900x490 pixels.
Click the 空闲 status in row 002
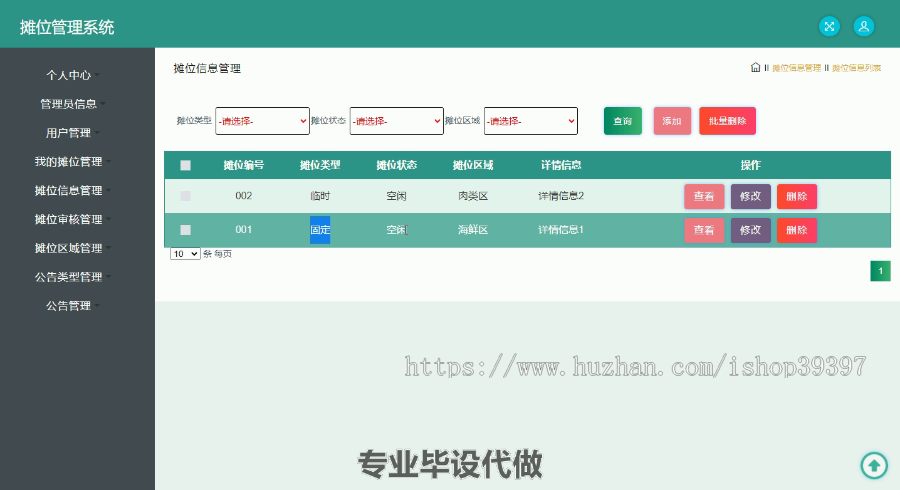pyautogui.click(x=397, y=196)
